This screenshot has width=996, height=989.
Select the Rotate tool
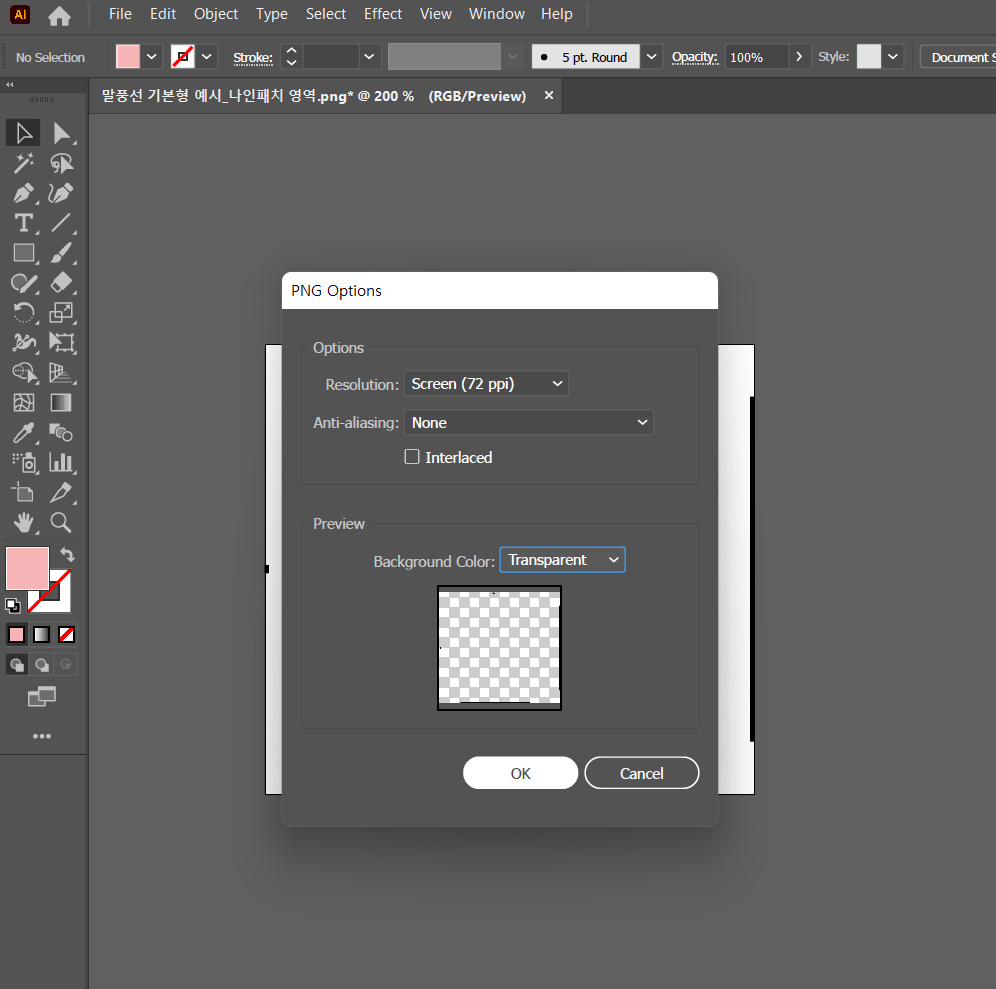point(24,313)
